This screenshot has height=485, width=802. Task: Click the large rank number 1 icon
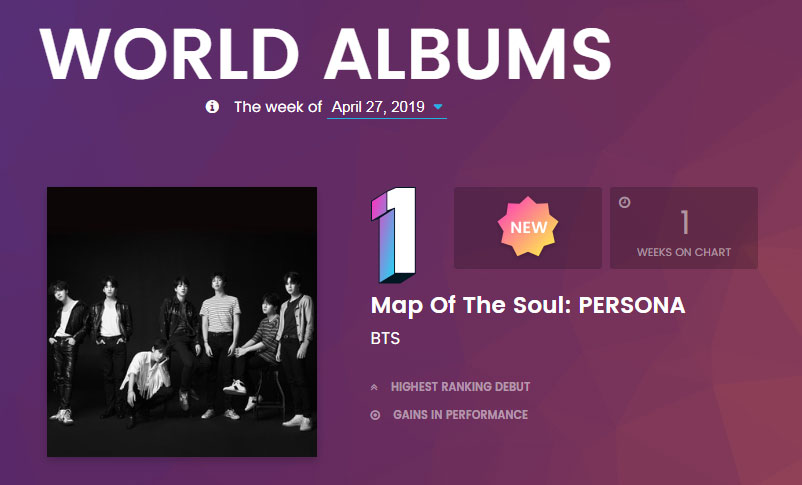393,233
